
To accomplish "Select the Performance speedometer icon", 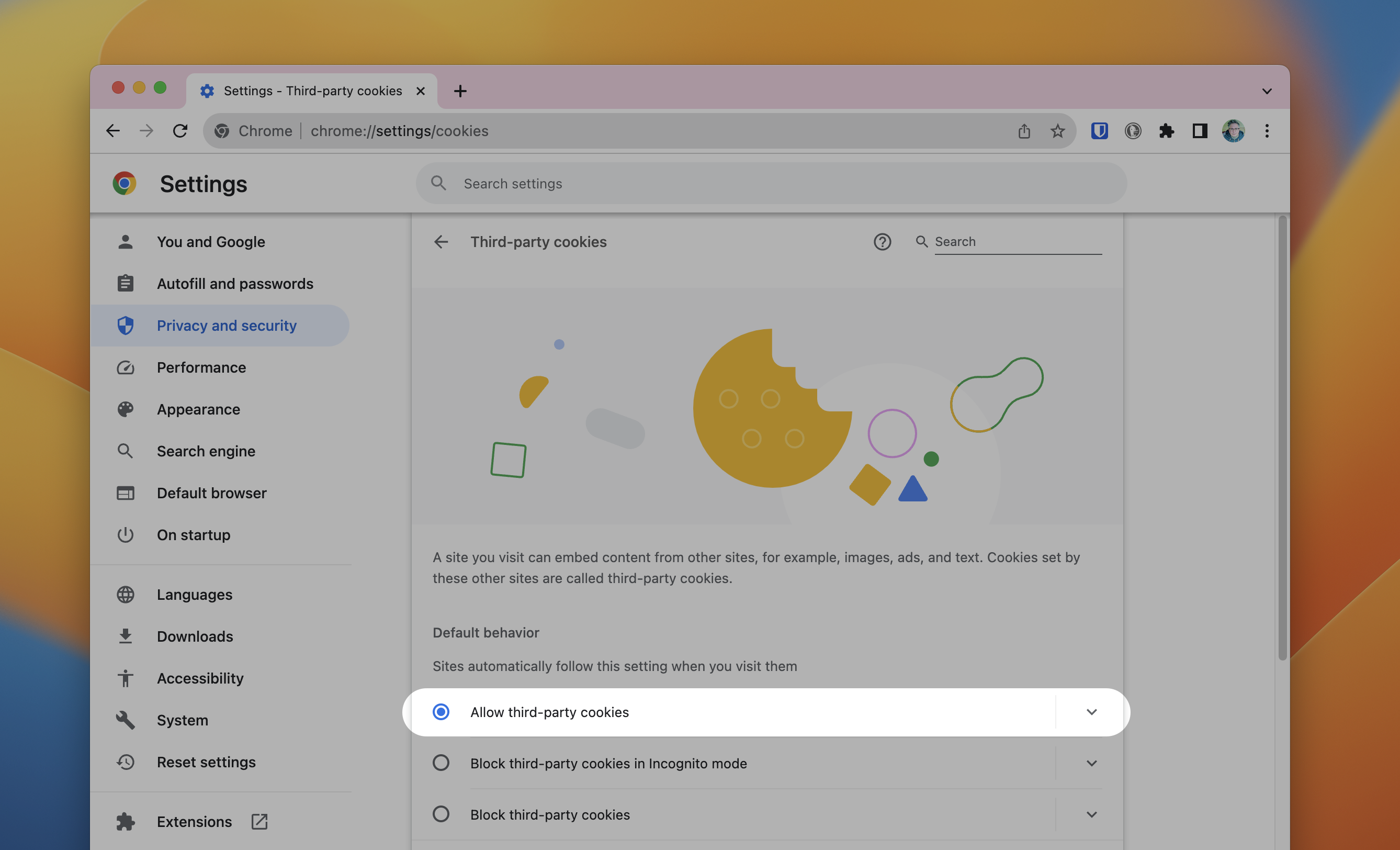I will pyautogui.click(x=126, y=367).
